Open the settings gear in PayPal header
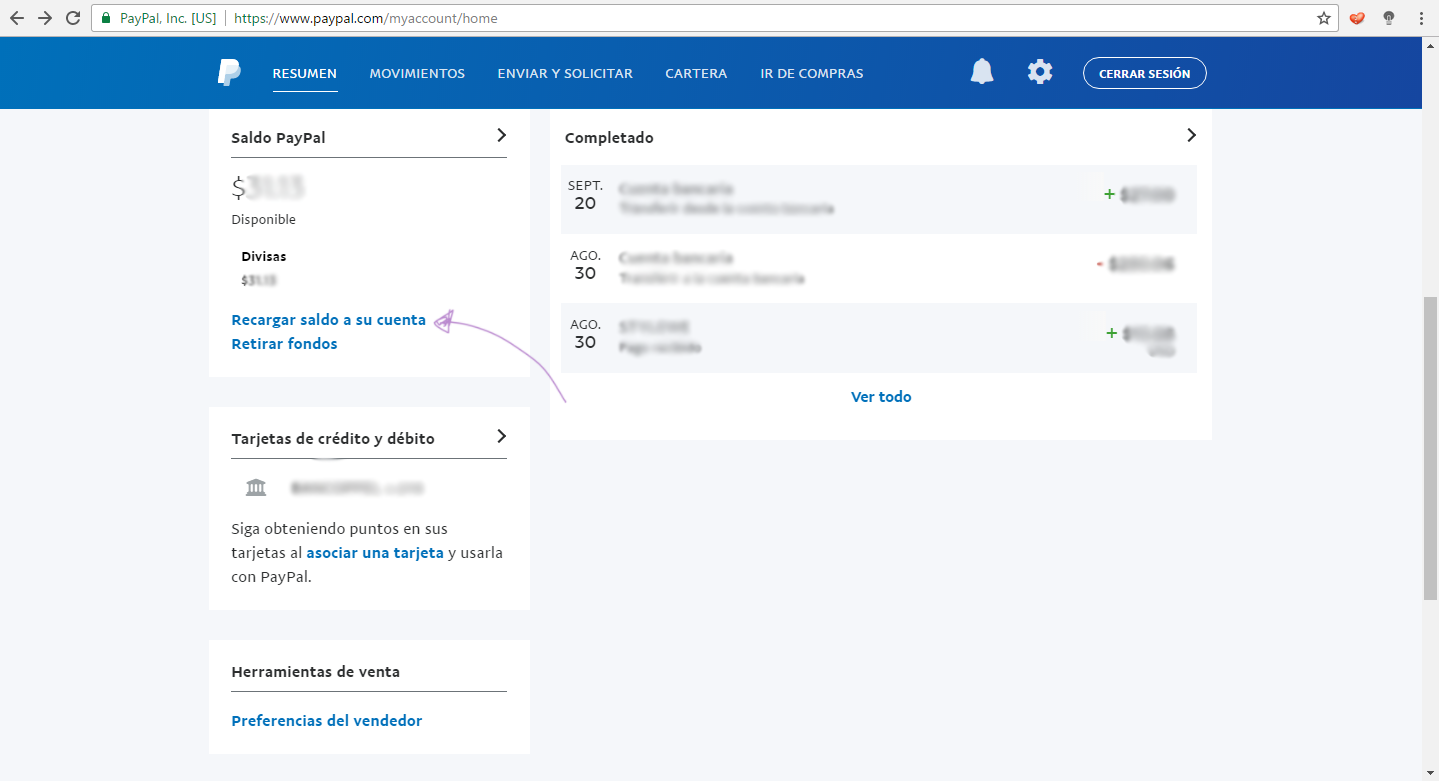This screenshot has height=781, width=1439. (x=1040, y=72)
